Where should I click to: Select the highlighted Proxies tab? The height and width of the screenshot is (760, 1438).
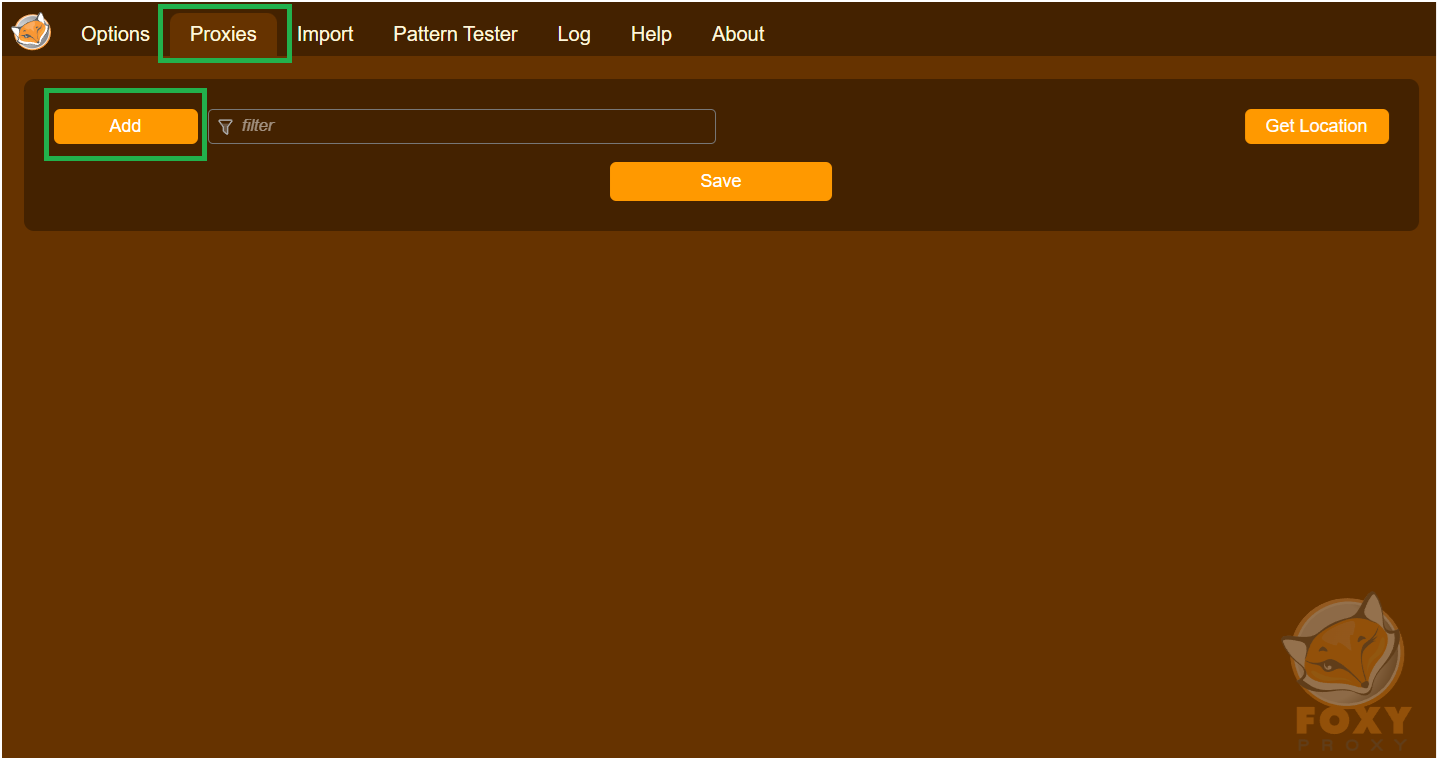pos(222,33)
